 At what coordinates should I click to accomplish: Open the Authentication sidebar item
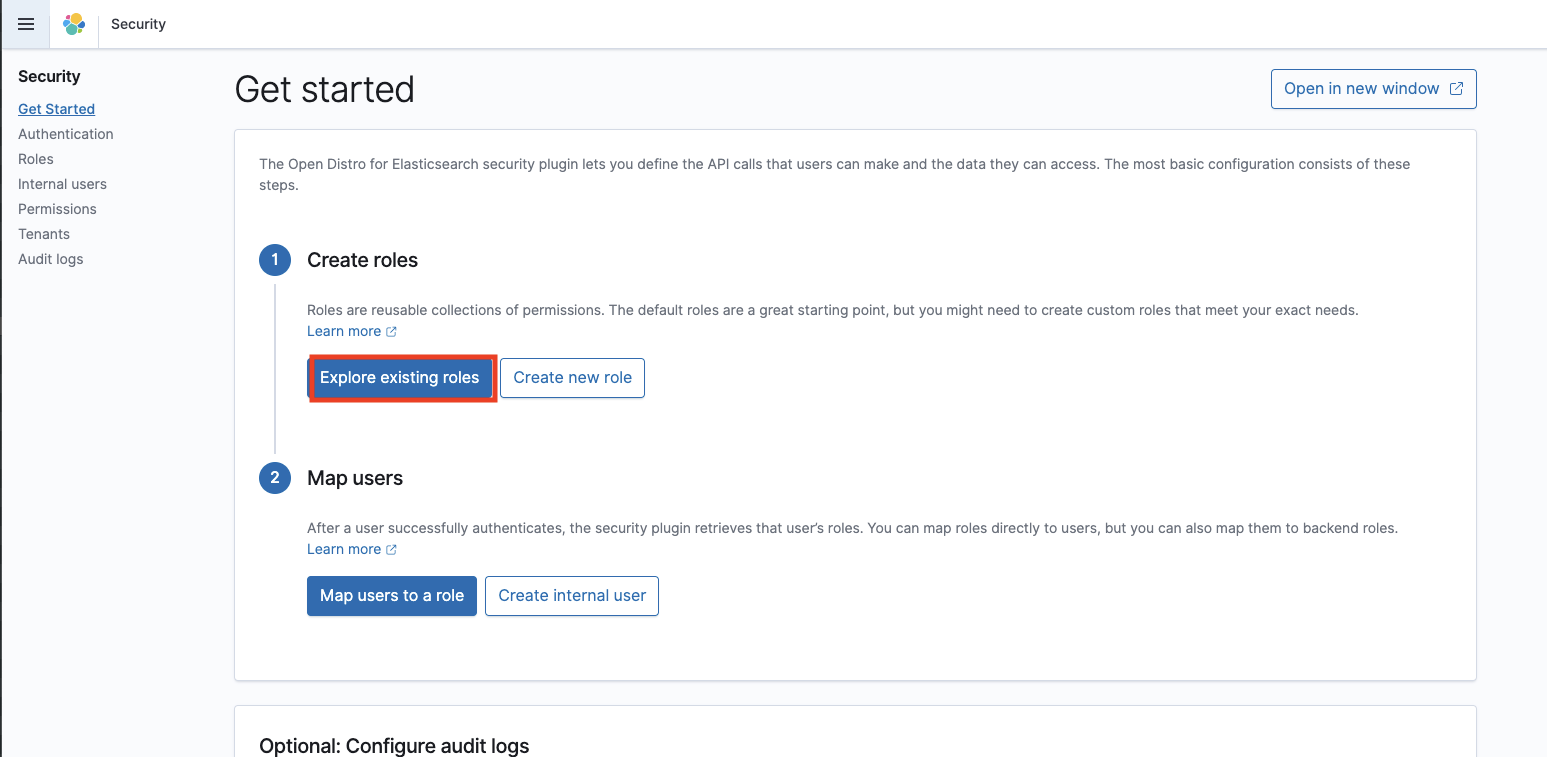[x=66, y=134]
